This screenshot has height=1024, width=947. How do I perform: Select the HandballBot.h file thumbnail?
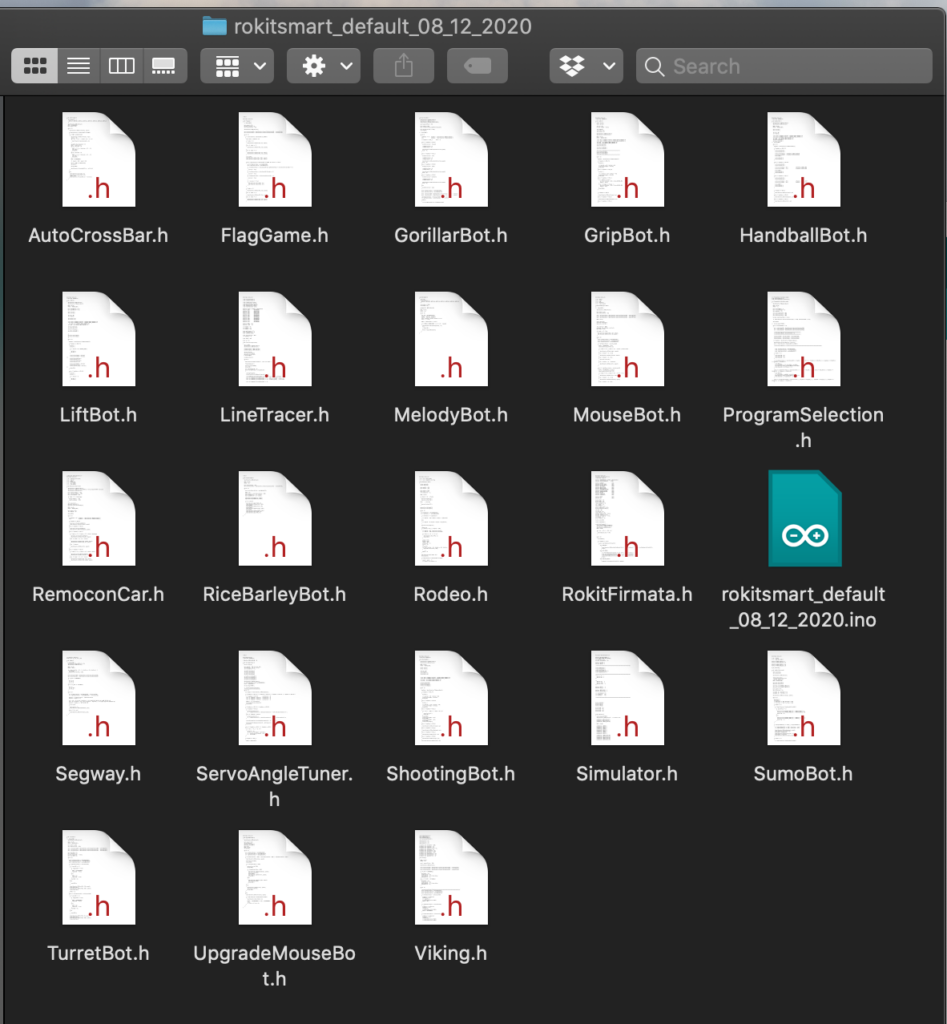tap(803, 160)
